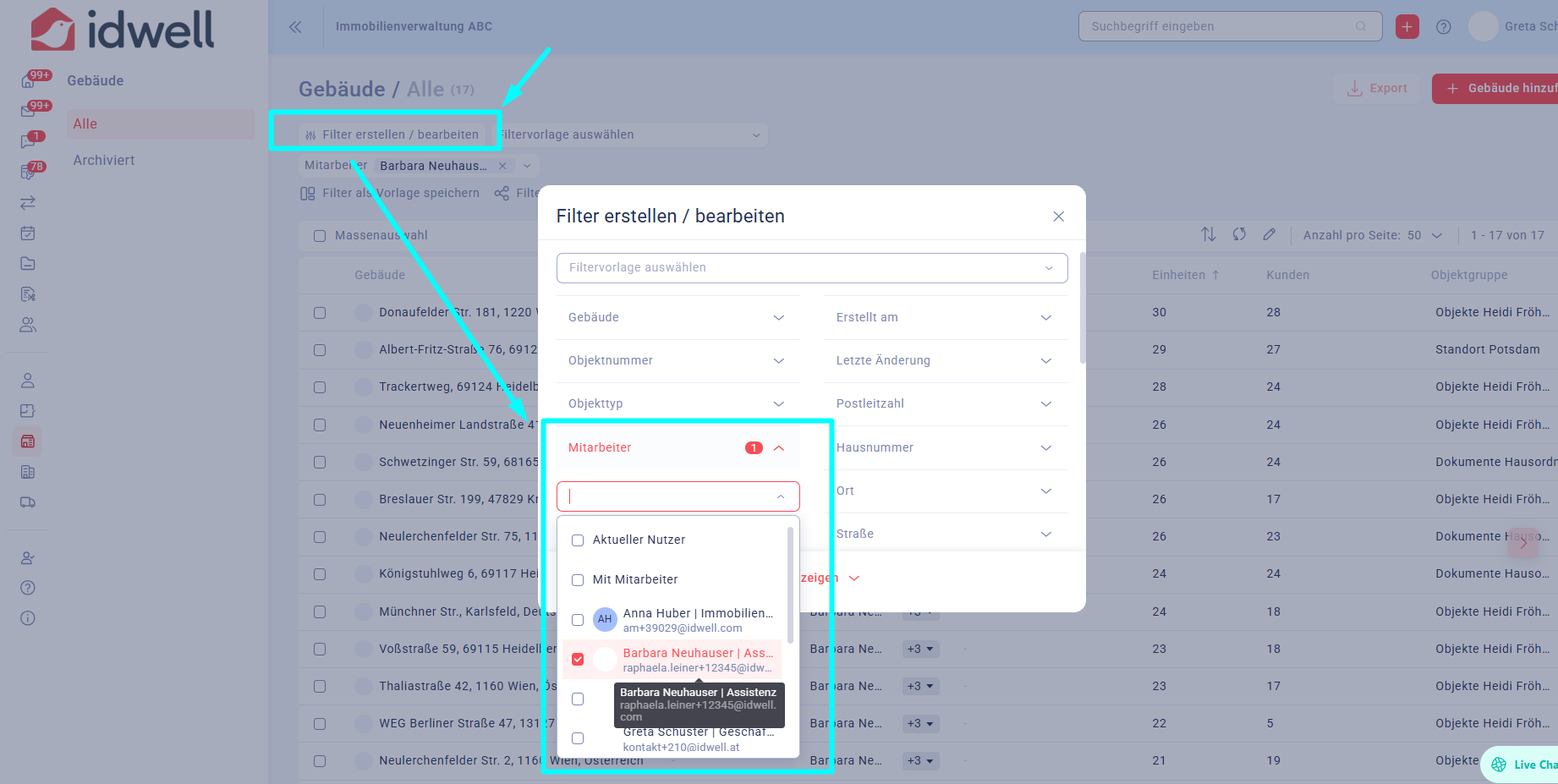
Task: Close the Filter erstellen / bearbeiten dialog
Action: (x=1058, y=217)
